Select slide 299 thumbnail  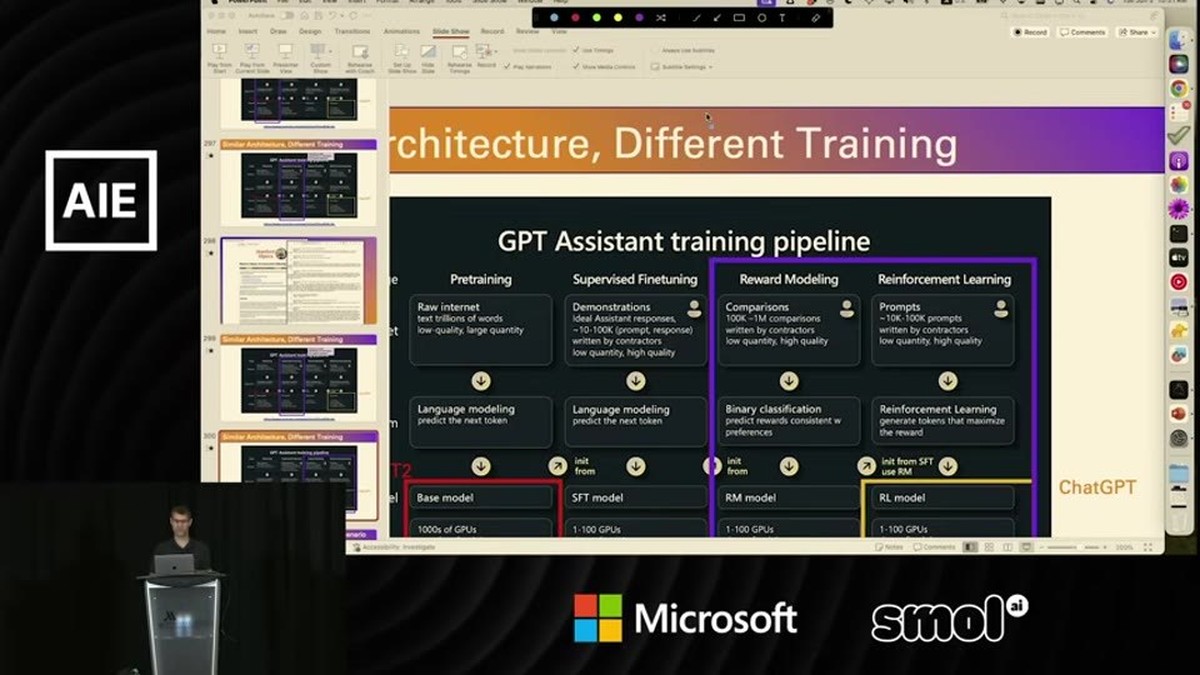click(x=298, y=380)
